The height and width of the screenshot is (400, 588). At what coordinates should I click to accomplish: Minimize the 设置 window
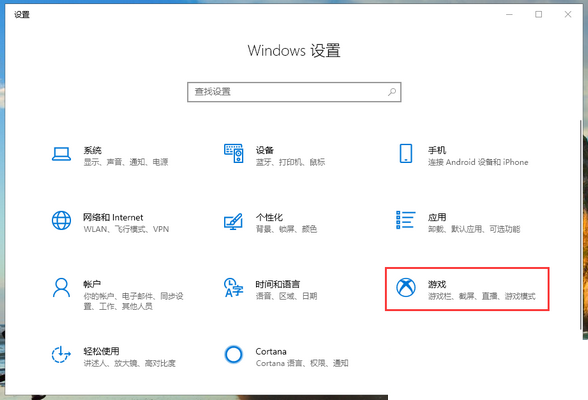509,14
